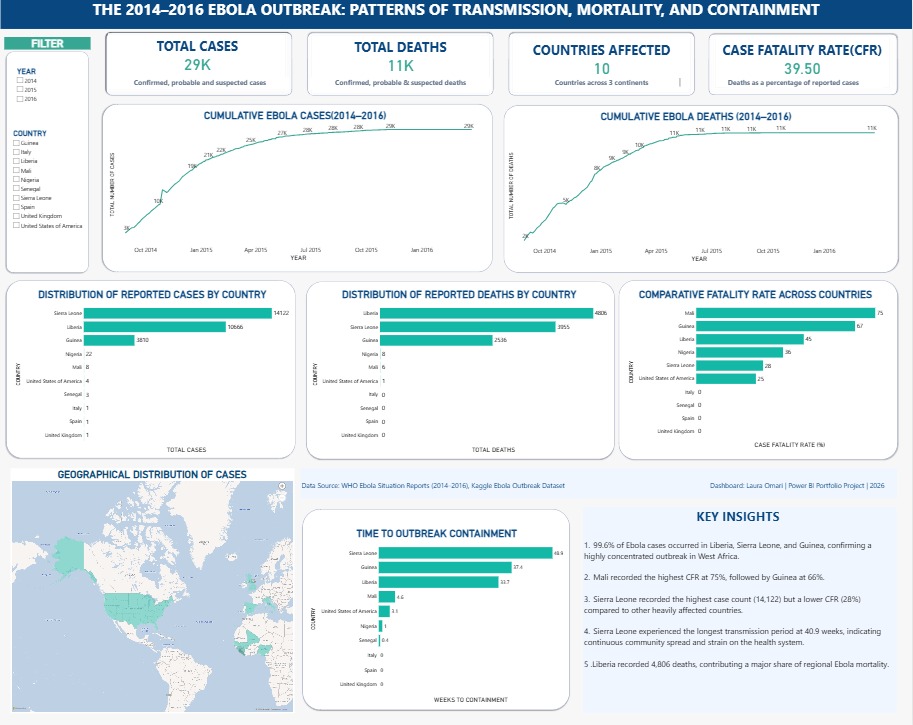Click Liberia bar showing 10666 cases

tap(155, 327)
